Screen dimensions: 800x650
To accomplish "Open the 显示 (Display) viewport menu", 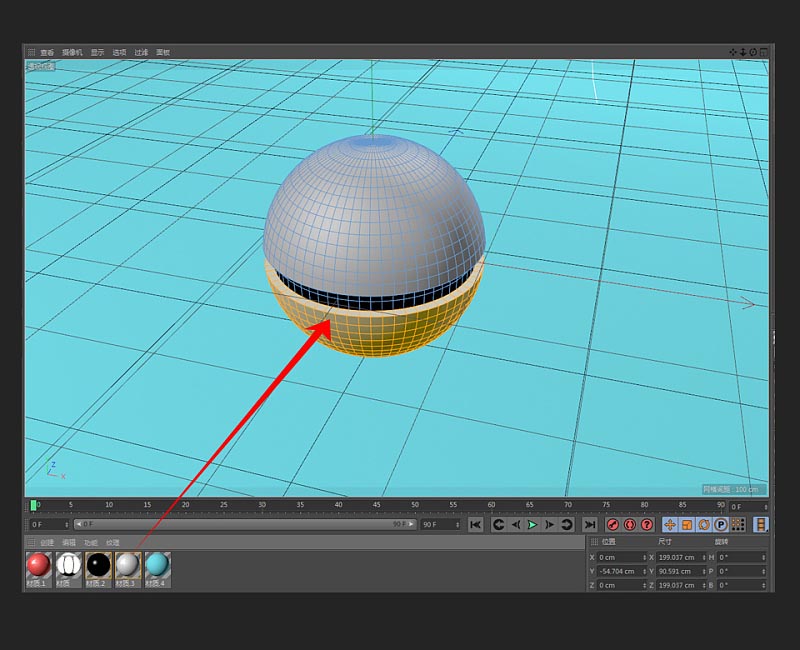I will (x=97, y=52).
